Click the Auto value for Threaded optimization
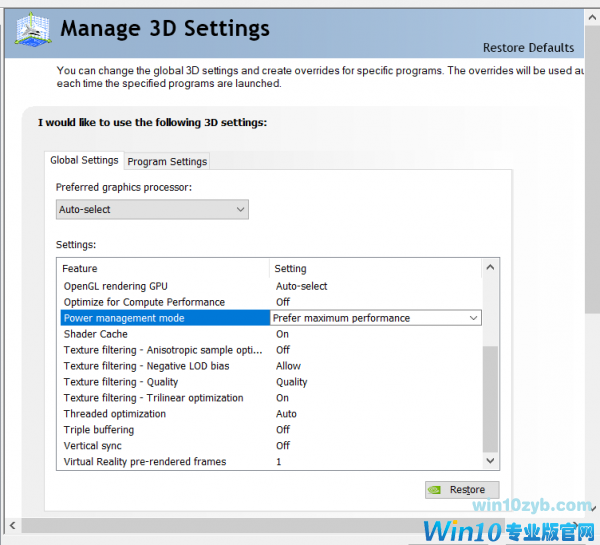Image resolution: width=600 pixels, height=545 pixels. pos(286,414)
